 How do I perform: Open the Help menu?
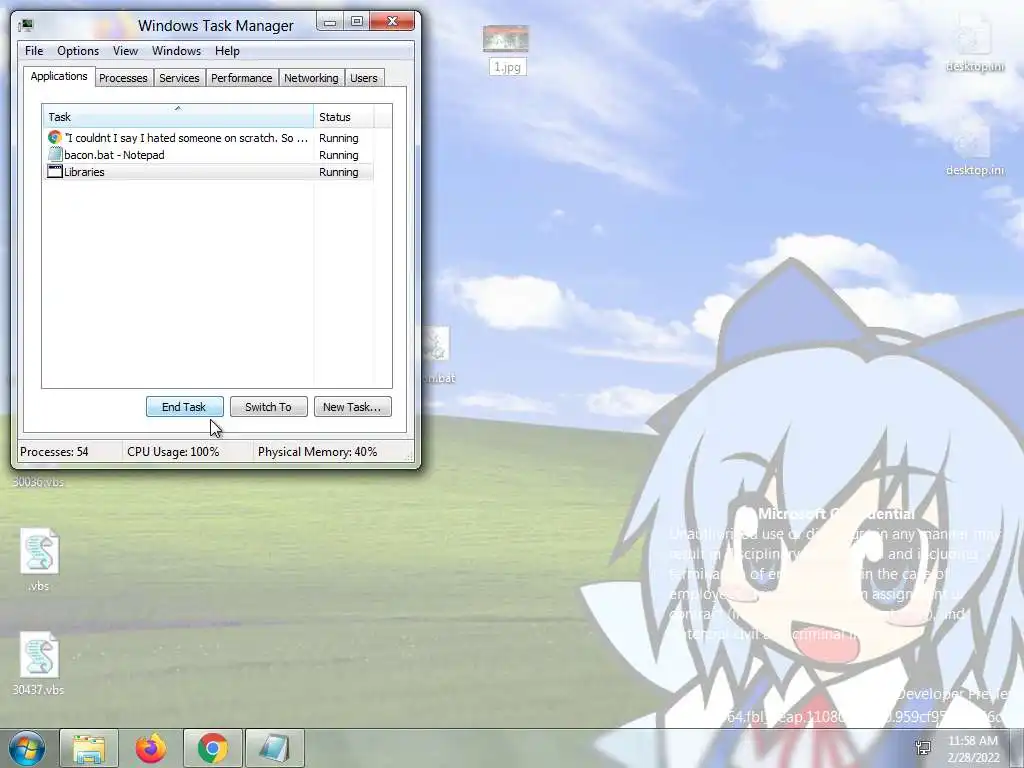click(227, 51)
